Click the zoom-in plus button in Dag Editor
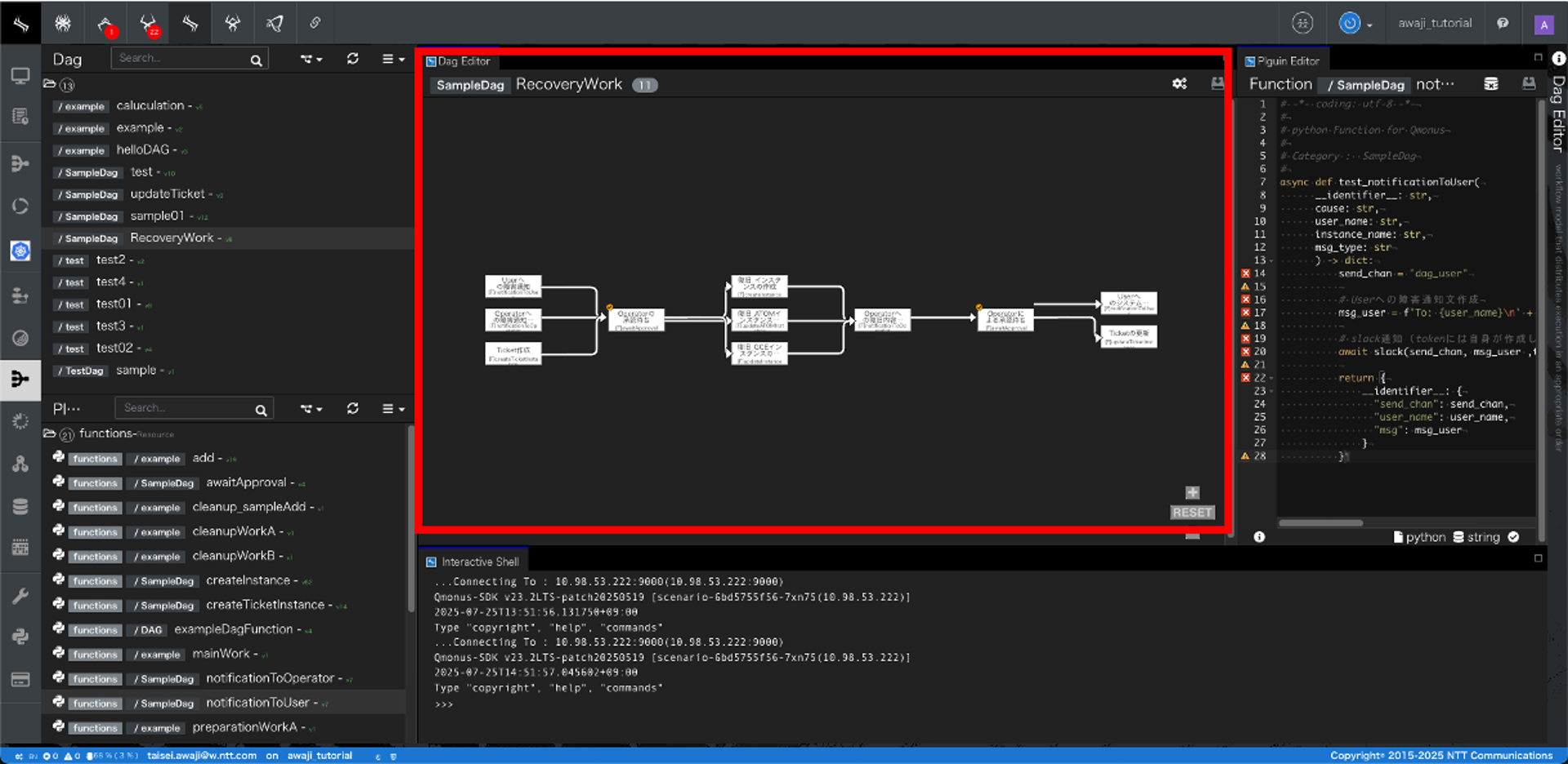Image resolution: width=1568 pixels, height=764 pixels. tap(1192, 492)
